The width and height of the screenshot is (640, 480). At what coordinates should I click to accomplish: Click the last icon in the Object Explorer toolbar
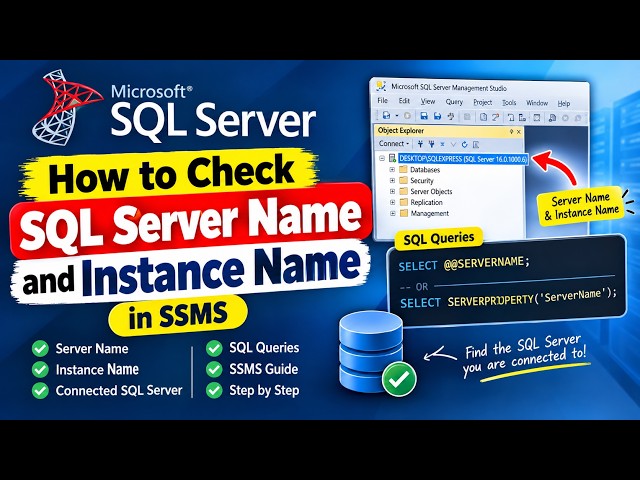pyautogui.click(x=476, y=144)
